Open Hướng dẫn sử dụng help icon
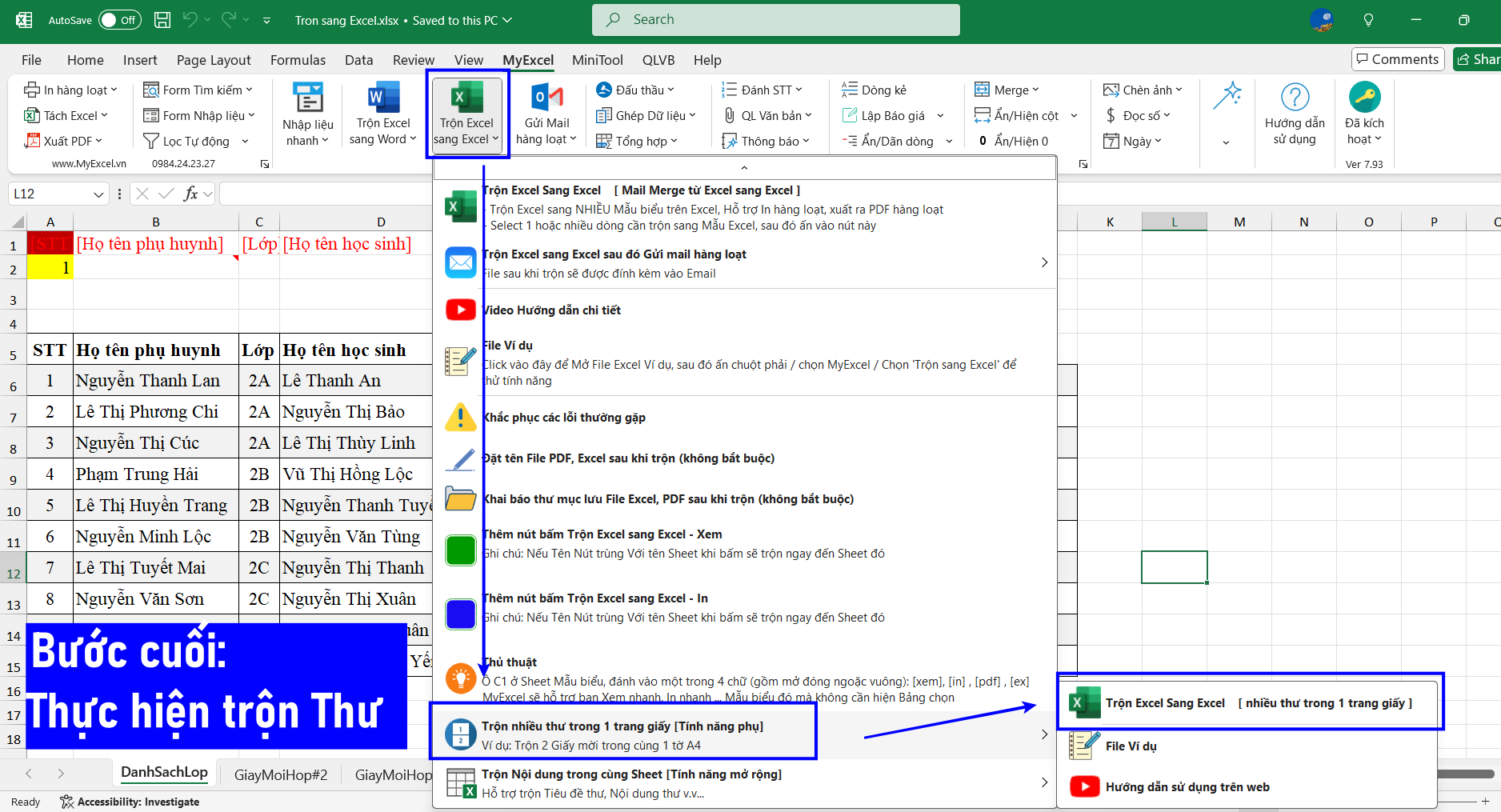The height and width of the screenshot is (812, 1501). click(1294, 98)
